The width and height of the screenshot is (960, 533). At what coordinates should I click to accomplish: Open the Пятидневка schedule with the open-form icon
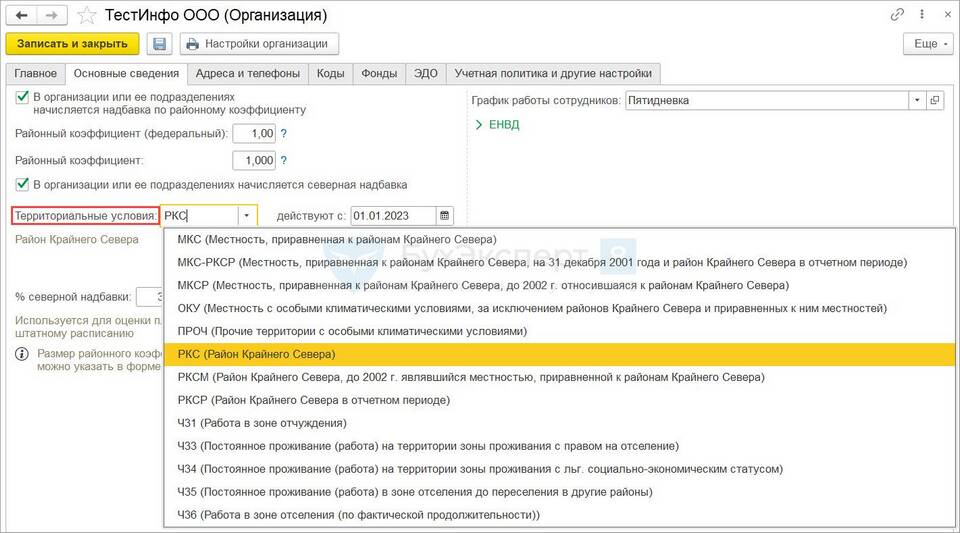pos(935,100)
